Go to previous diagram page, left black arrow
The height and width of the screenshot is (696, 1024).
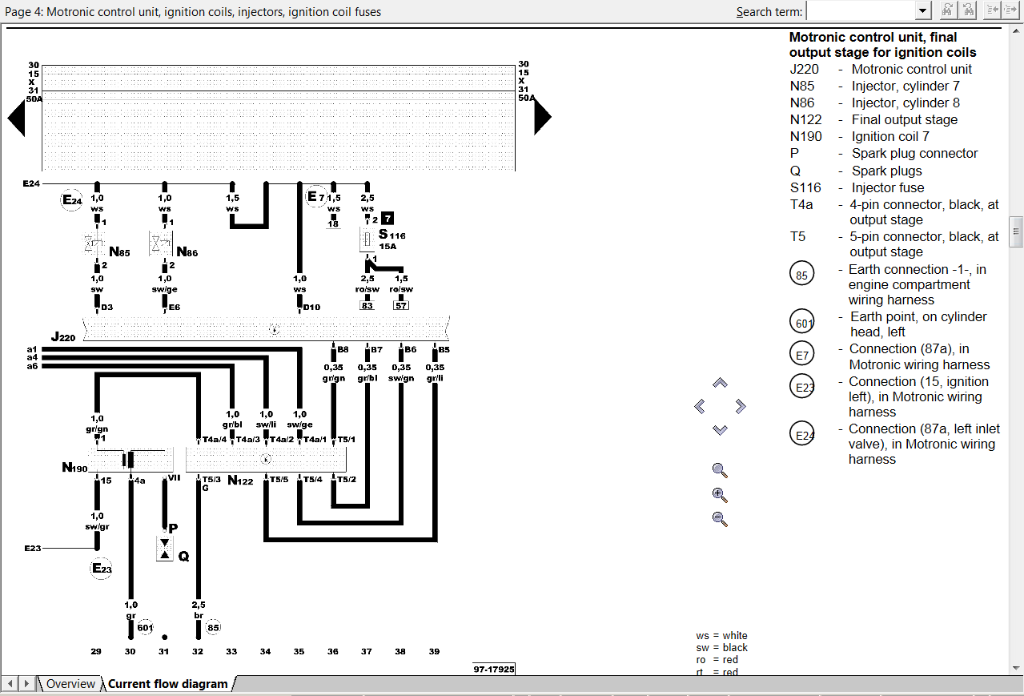16,118
